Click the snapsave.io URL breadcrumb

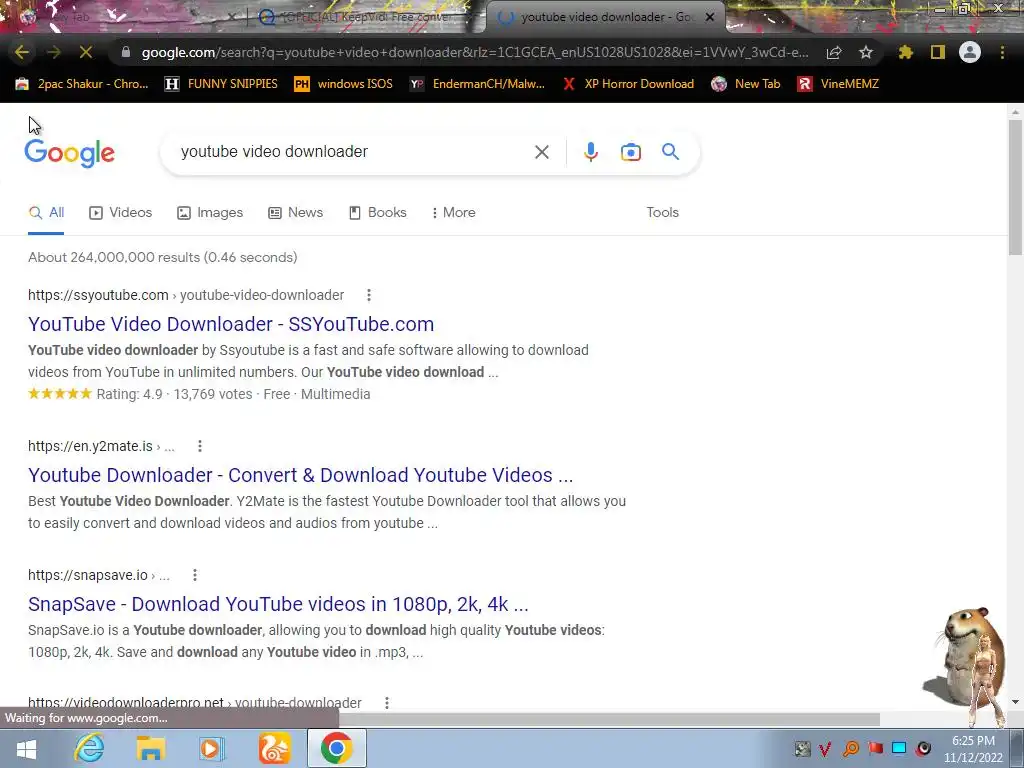point(99,575)
